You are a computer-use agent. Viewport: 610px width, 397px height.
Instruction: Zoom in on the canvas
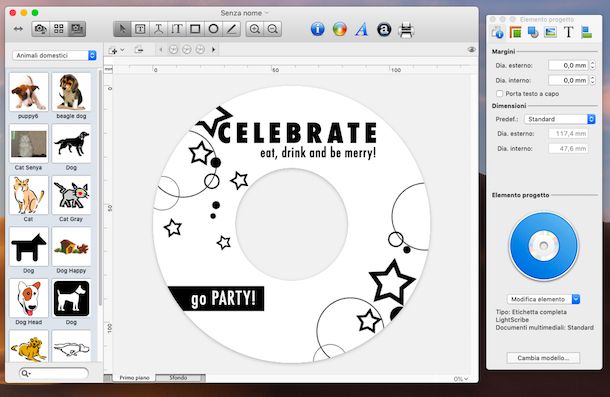pyautogui.click(x=255, y=29)
